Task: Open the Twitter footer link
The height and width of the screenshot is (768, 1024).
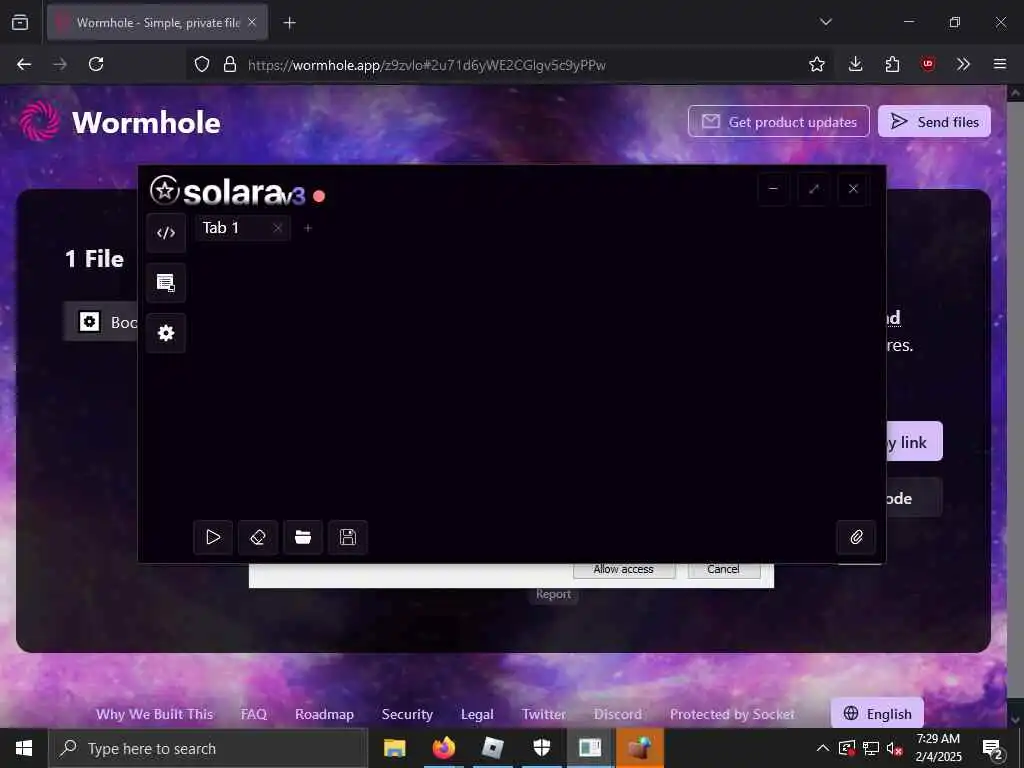Action: pyautogui.click(x=544, y=714)
